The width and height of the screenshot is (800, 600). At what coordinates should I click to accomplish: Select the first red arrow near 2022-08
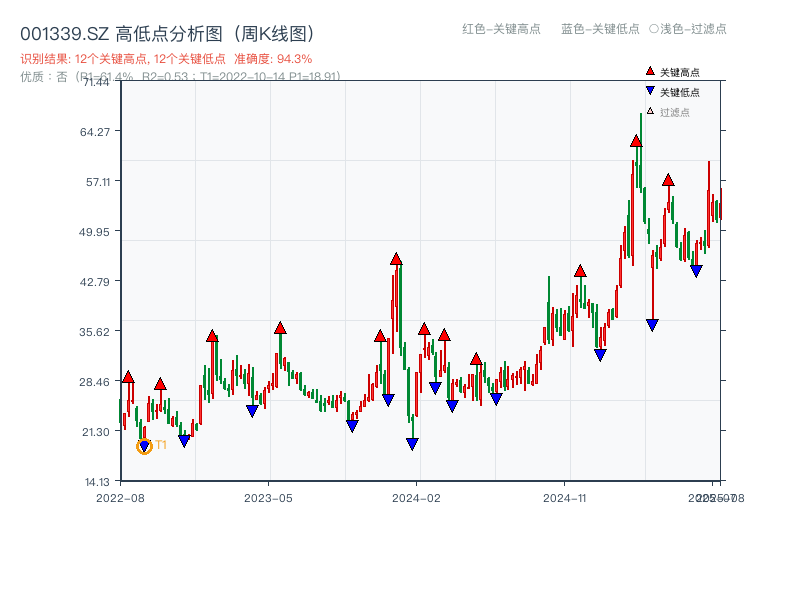tap(128, 377)
